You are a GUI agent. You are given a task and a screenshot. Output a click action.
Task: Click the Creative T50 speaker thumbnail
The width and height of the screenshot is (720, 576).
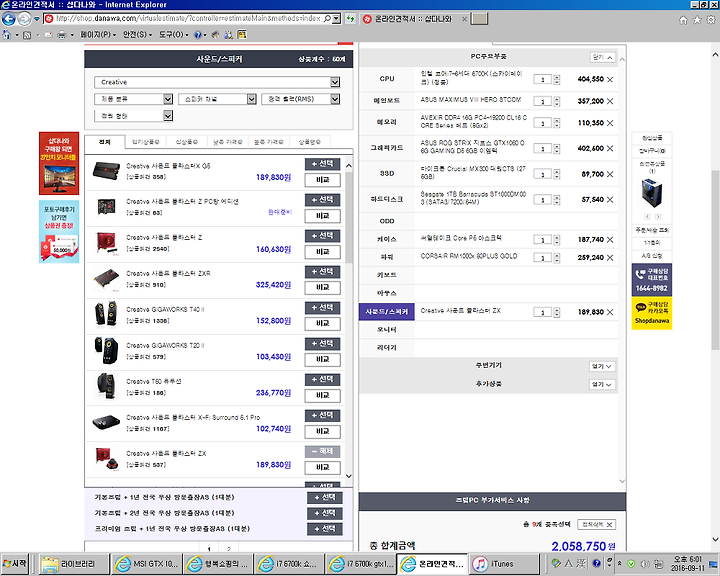(106, 386)
